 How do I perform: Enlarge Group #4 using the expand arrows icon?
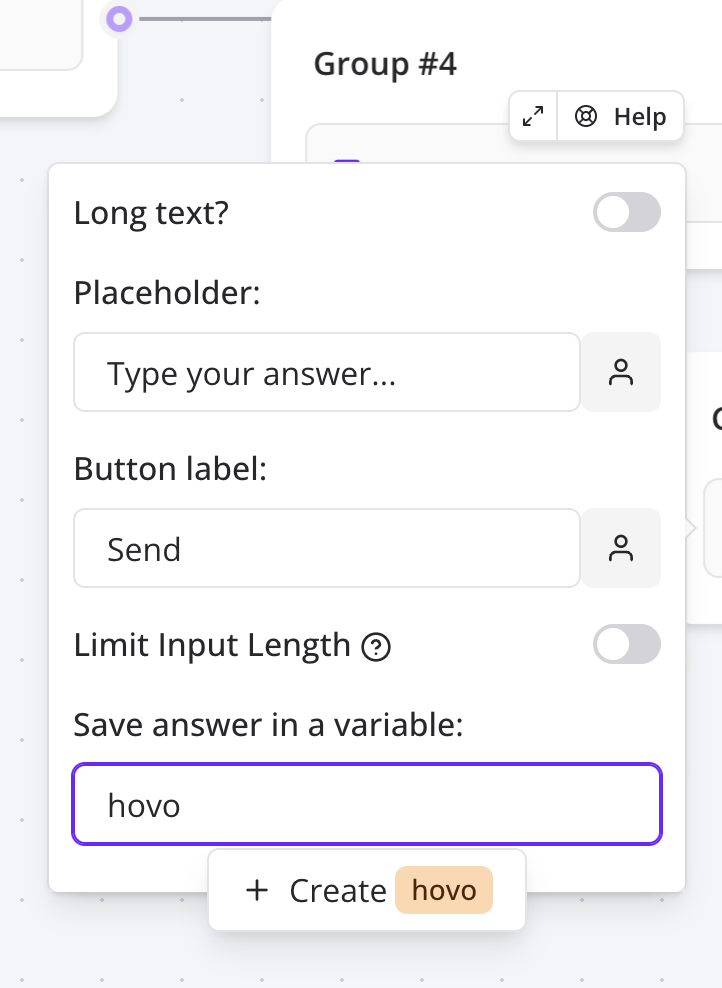coord(532,116)
